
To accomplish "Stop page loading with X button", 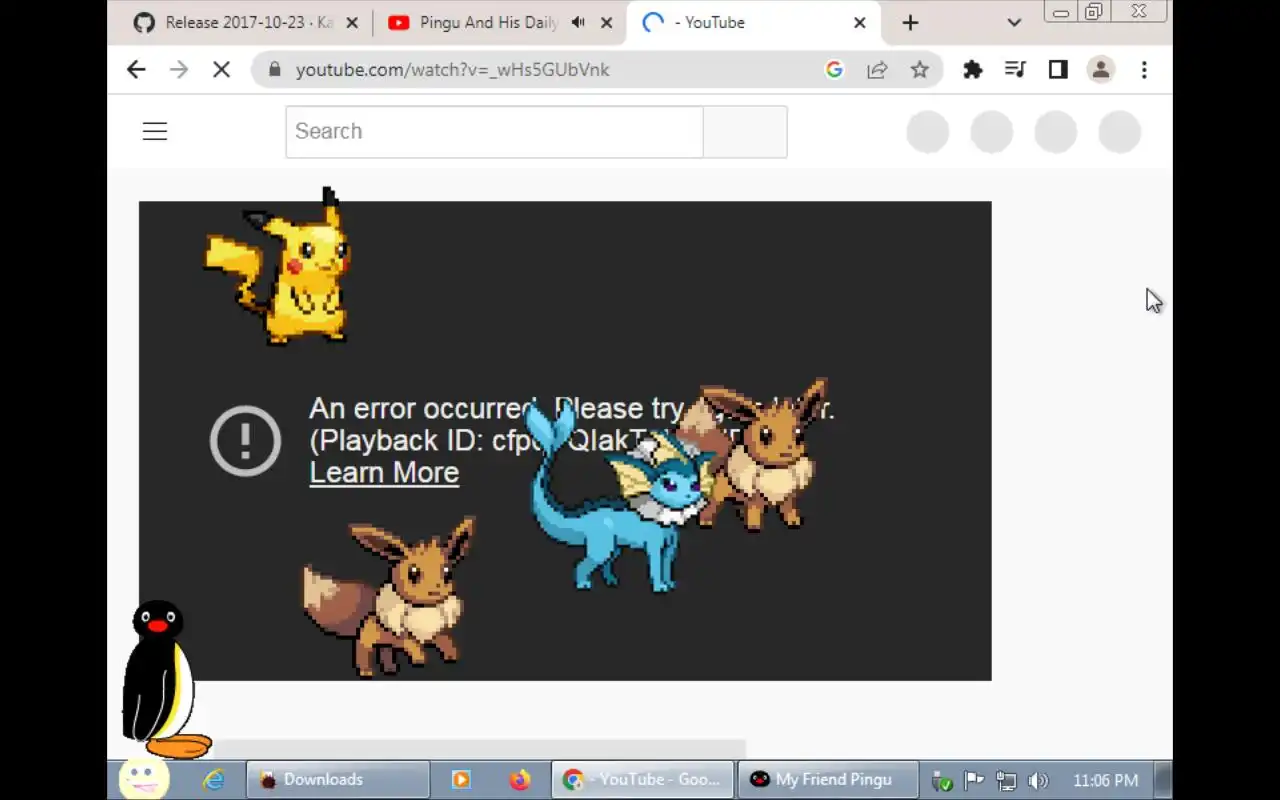I will 221,69.
